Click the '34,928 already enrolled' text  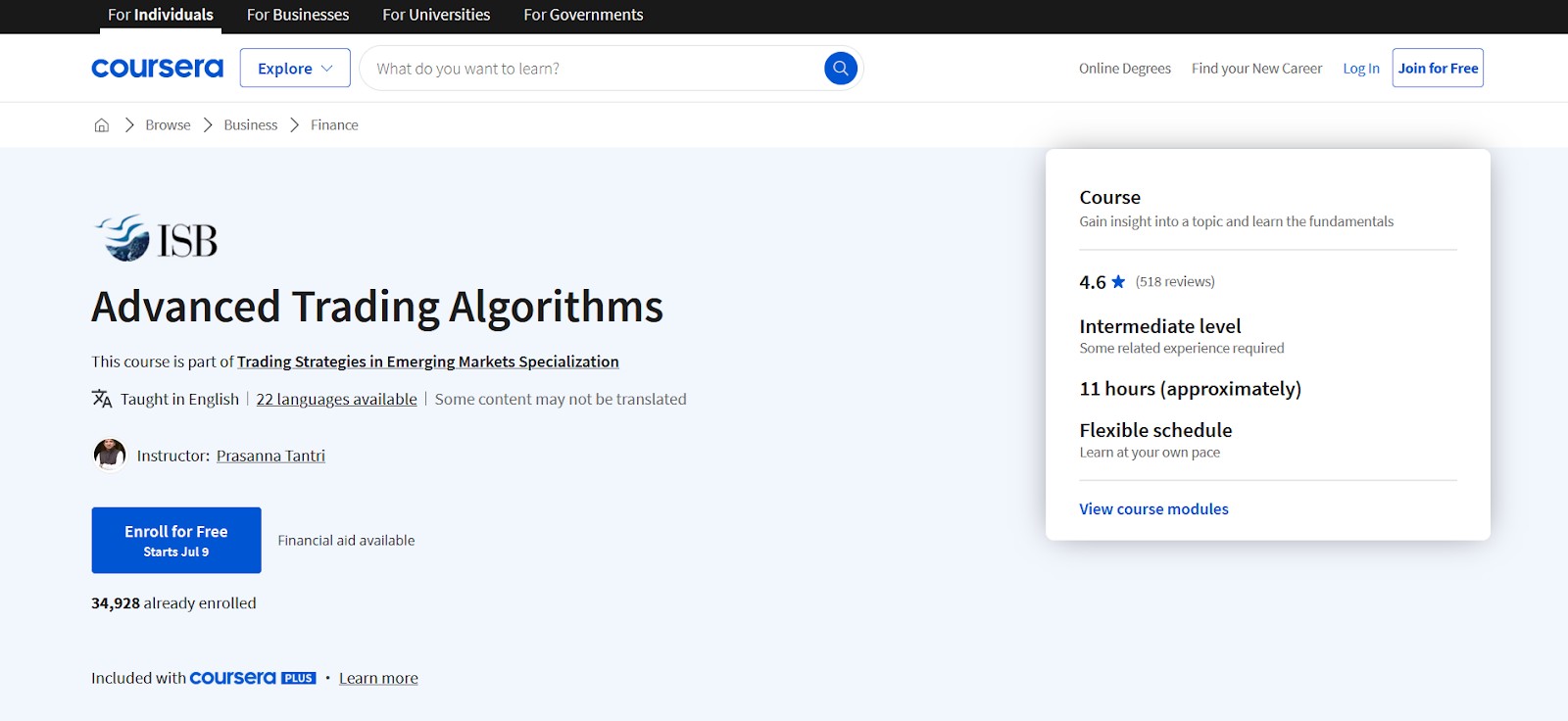173,603
